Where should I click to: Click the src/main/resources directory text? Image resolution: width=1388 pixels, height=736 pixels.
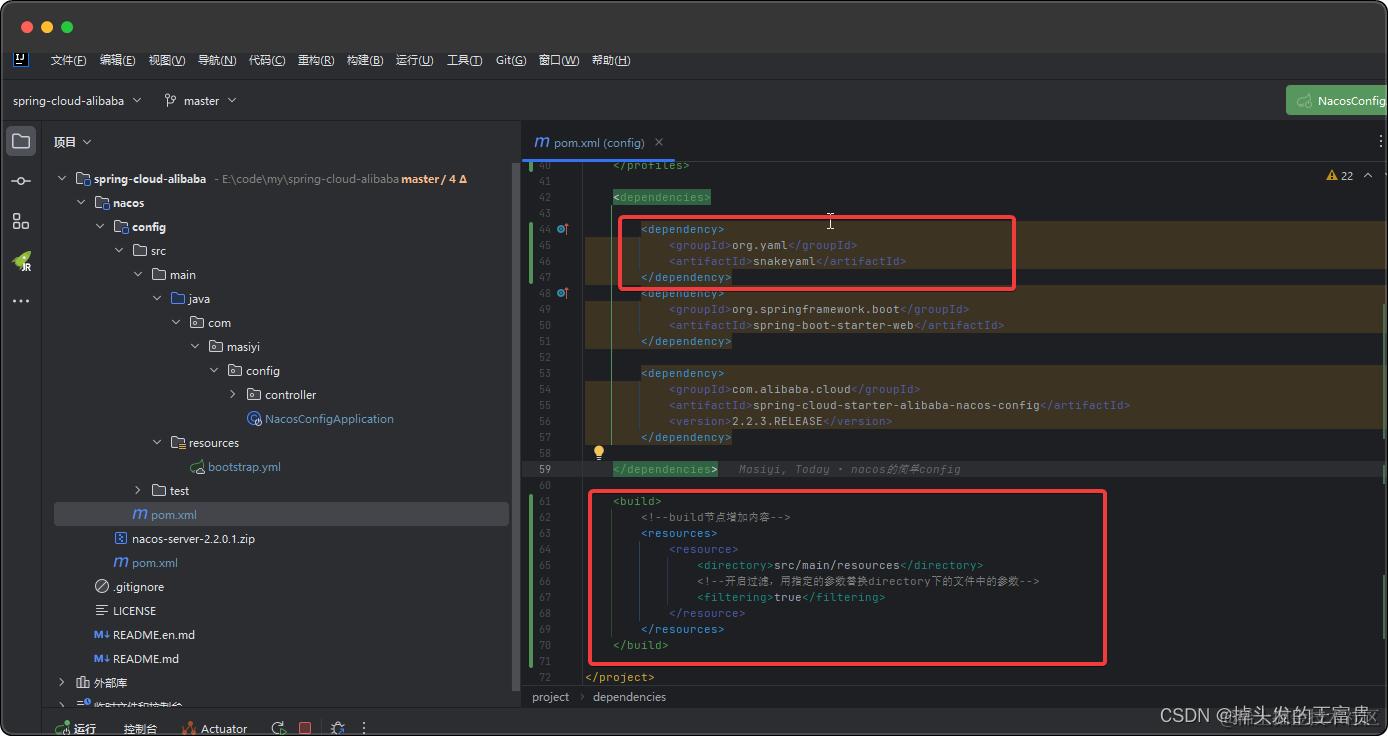[837, 565]
